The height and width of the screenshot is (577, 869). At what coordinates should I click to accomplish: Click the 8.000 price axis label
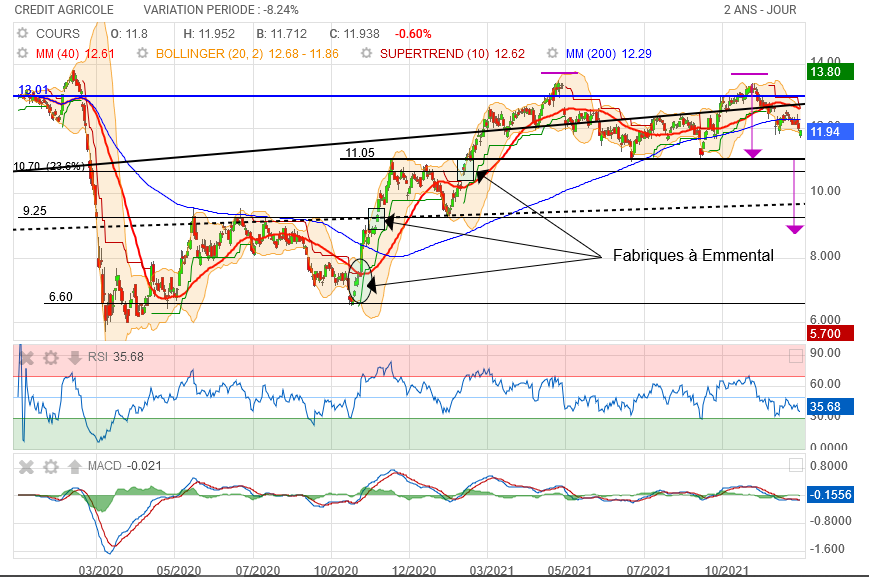[x=825, y=256]
